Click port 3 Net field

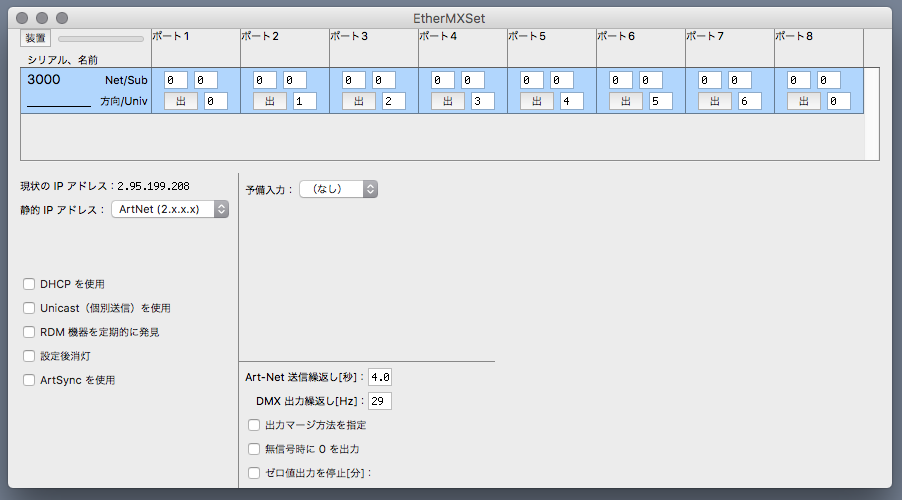(x=354, y=80)
